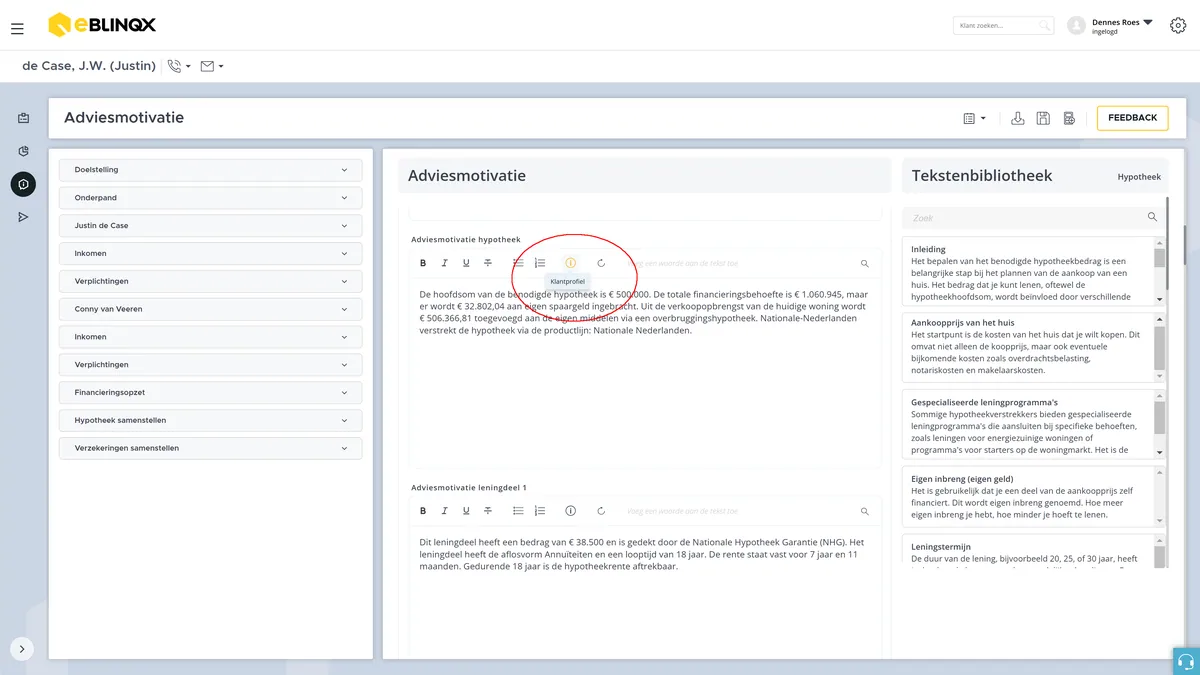
Task: Click the calculator plus icon in header
Action: pos(1069,118)
